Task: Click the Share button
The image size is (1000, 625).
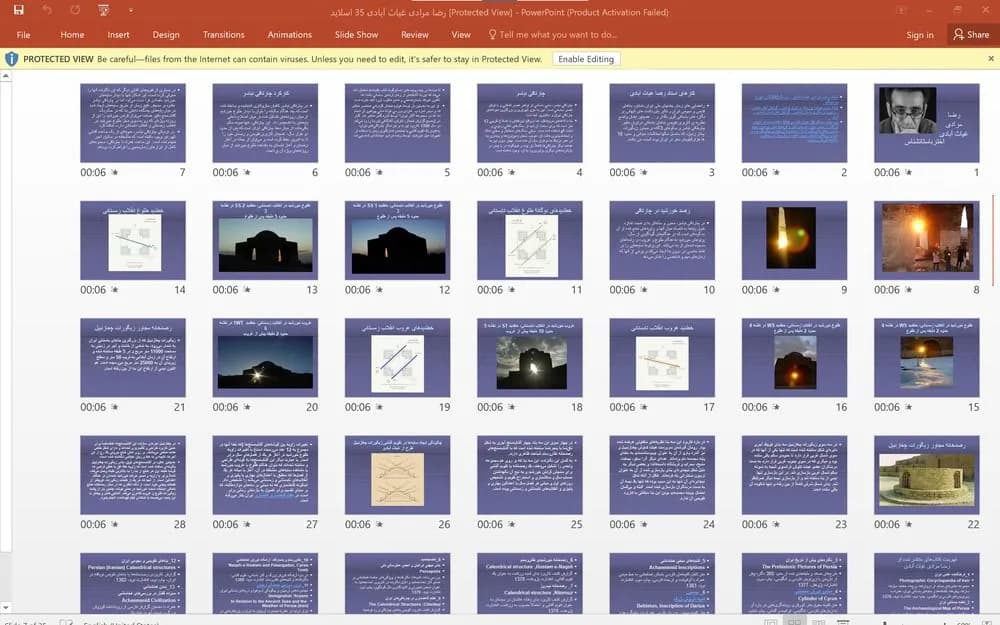Action: (x=971, y=34)
